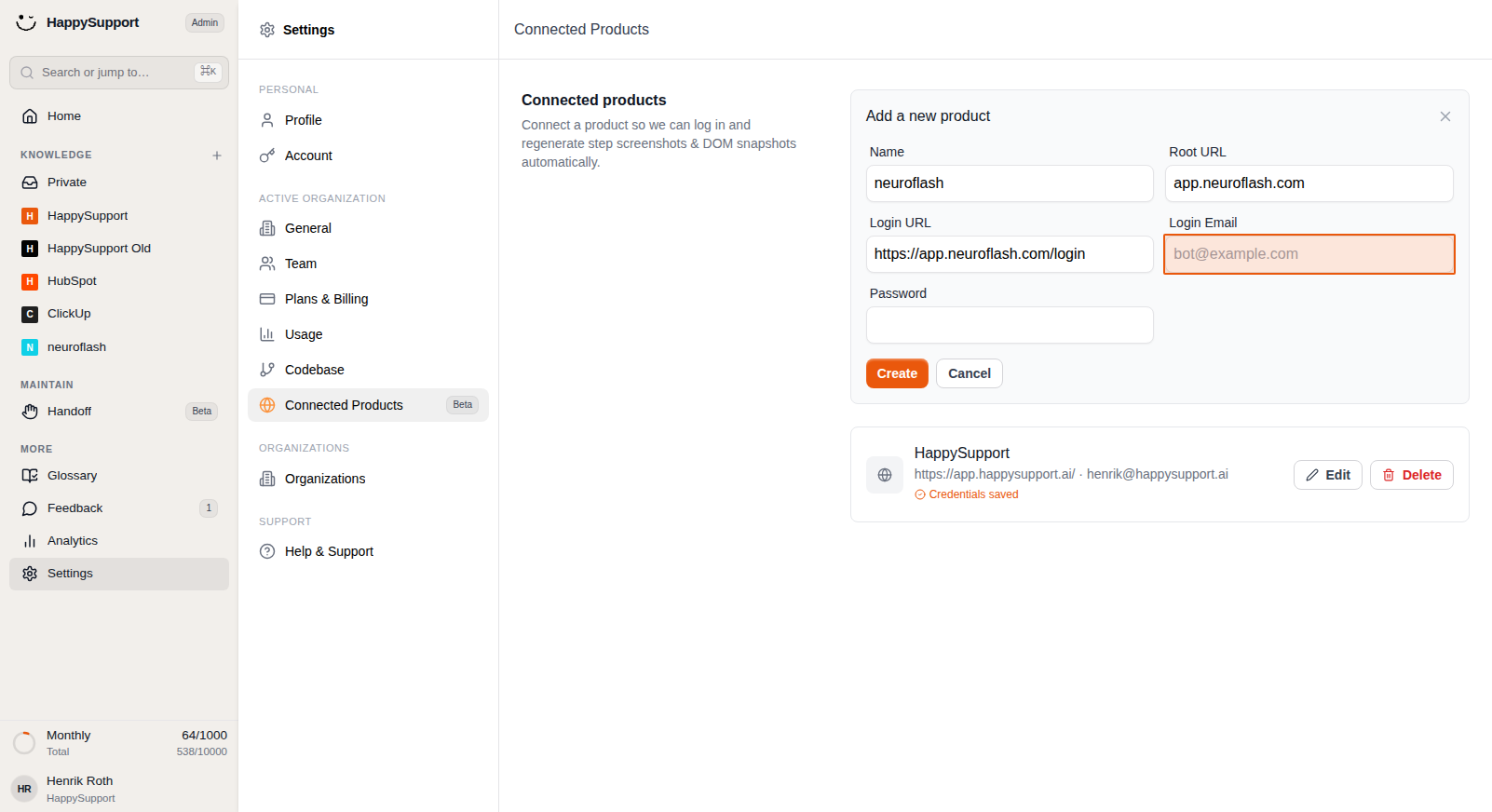The height and width of the screenshot is (812, 1492).
Task: Click the Handoff hand icon
Action: [30, 412]
